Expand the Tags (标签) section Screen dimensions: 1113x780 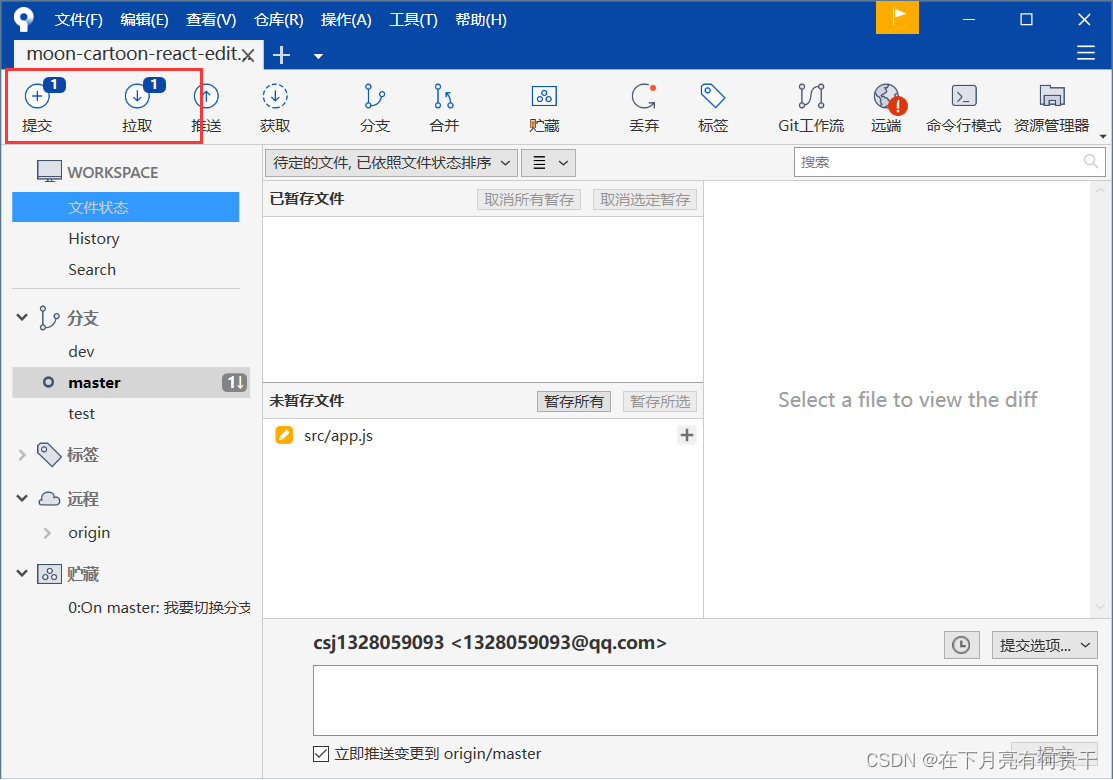22,455
